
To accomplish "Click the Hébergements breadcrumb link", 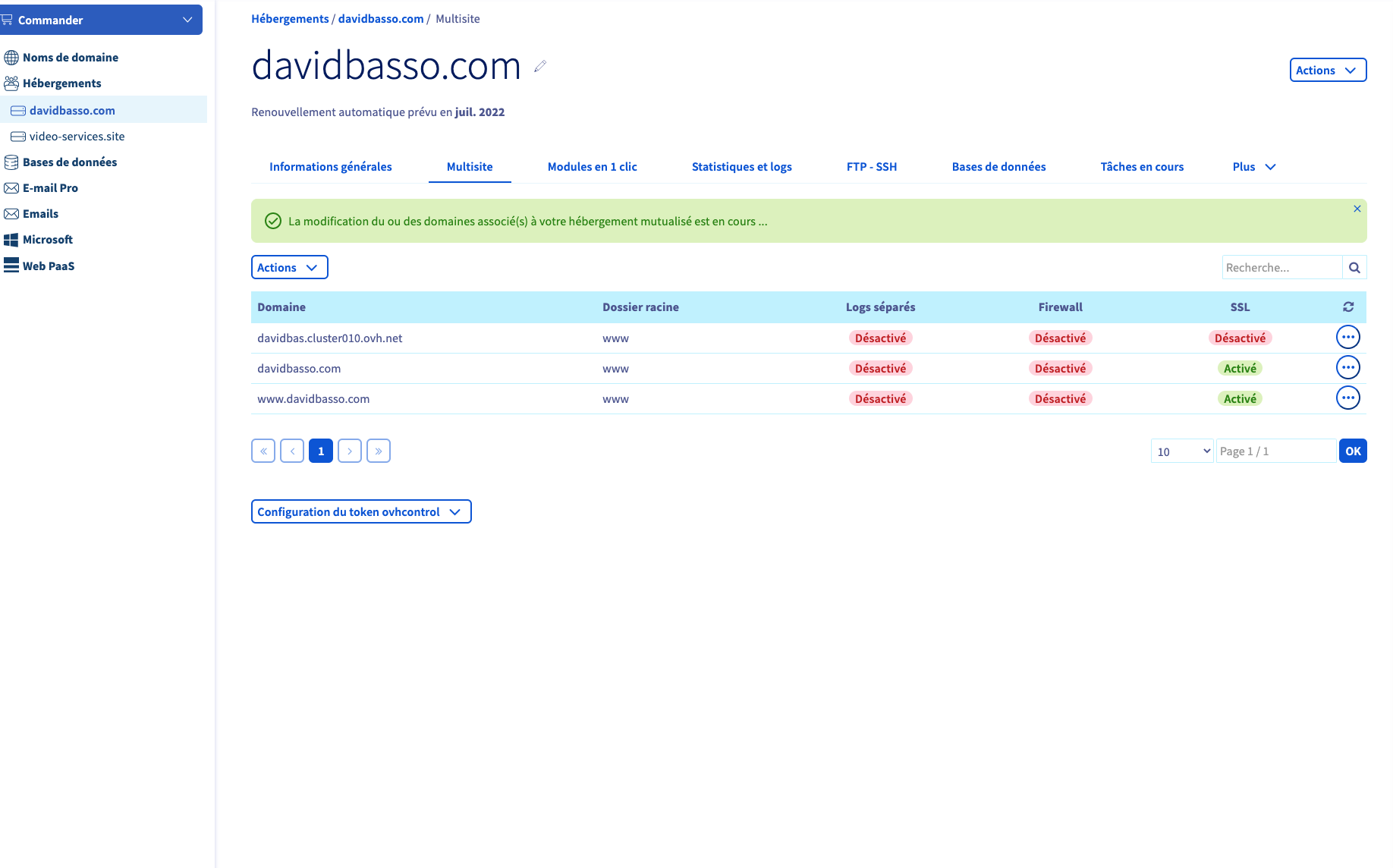I will point(290,19).
